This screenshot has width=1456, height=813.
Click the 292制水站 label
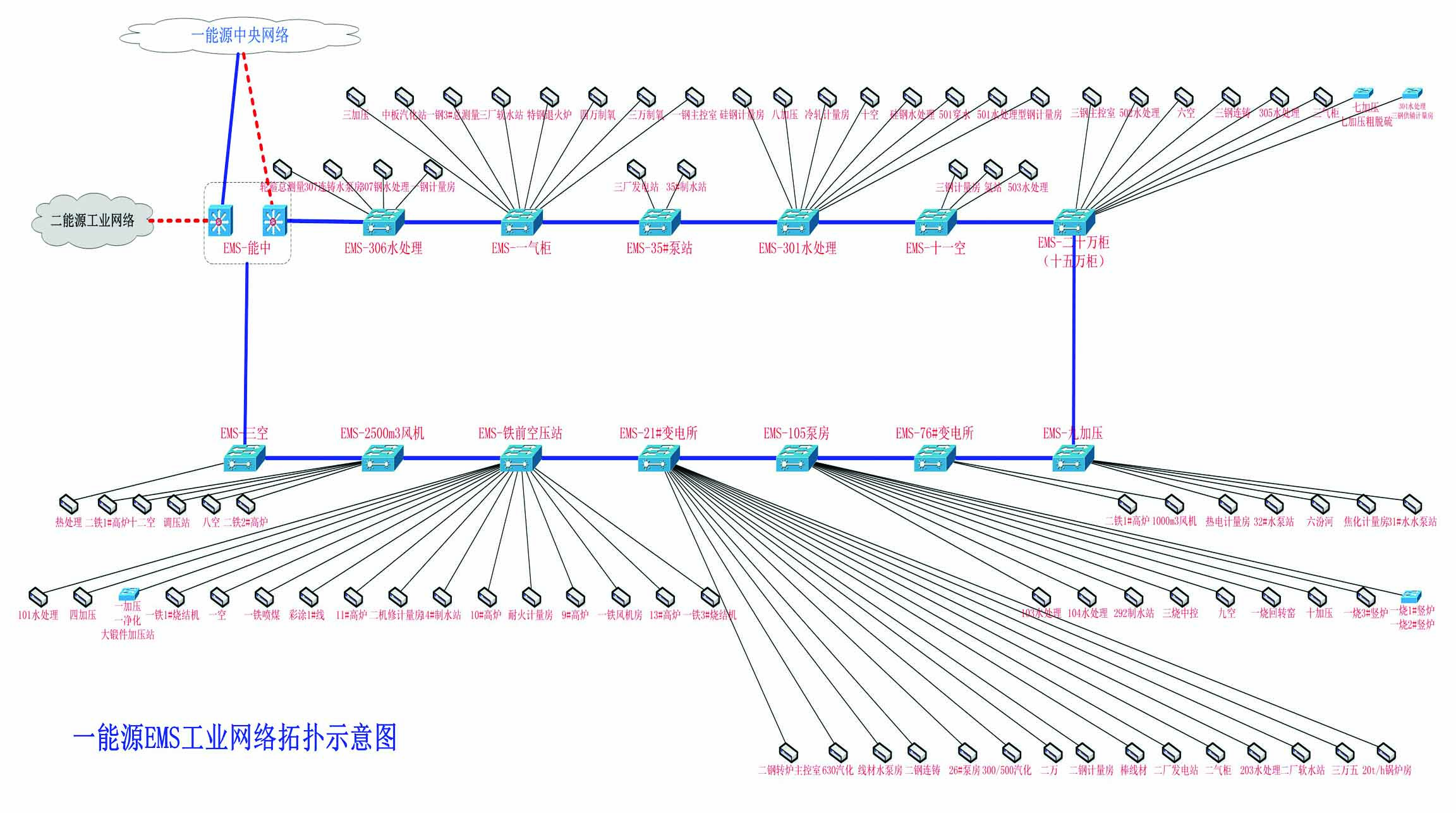(1134, 613)
